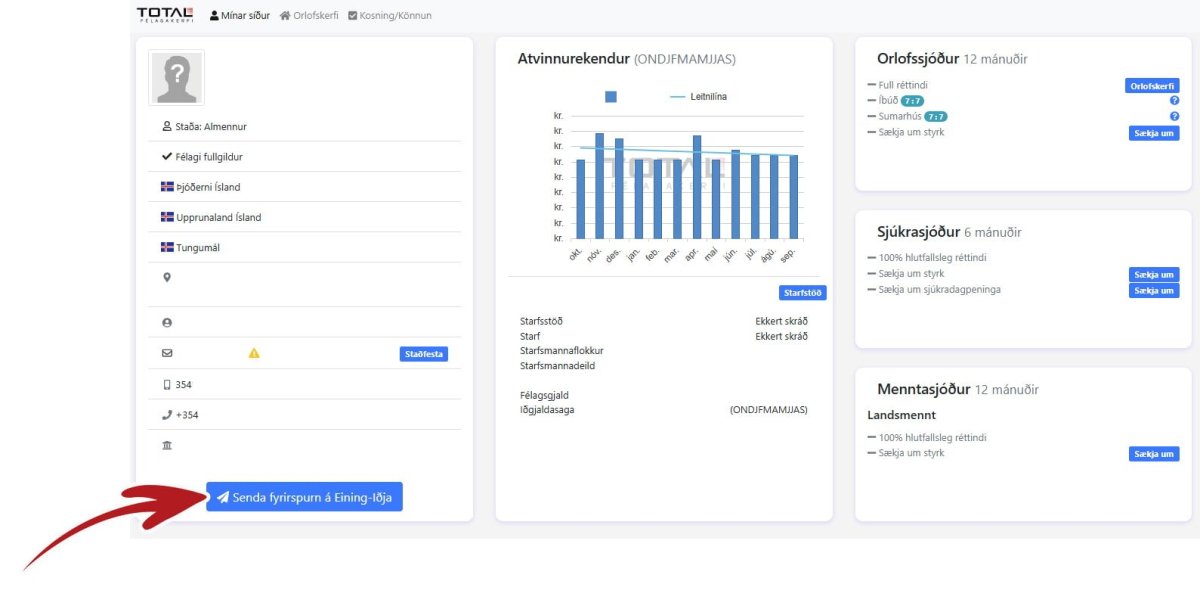This screenshot has width=1200, height=609.
Task: Go to the Orlofskerfi navigation link
Action: [x=309, y=16]
